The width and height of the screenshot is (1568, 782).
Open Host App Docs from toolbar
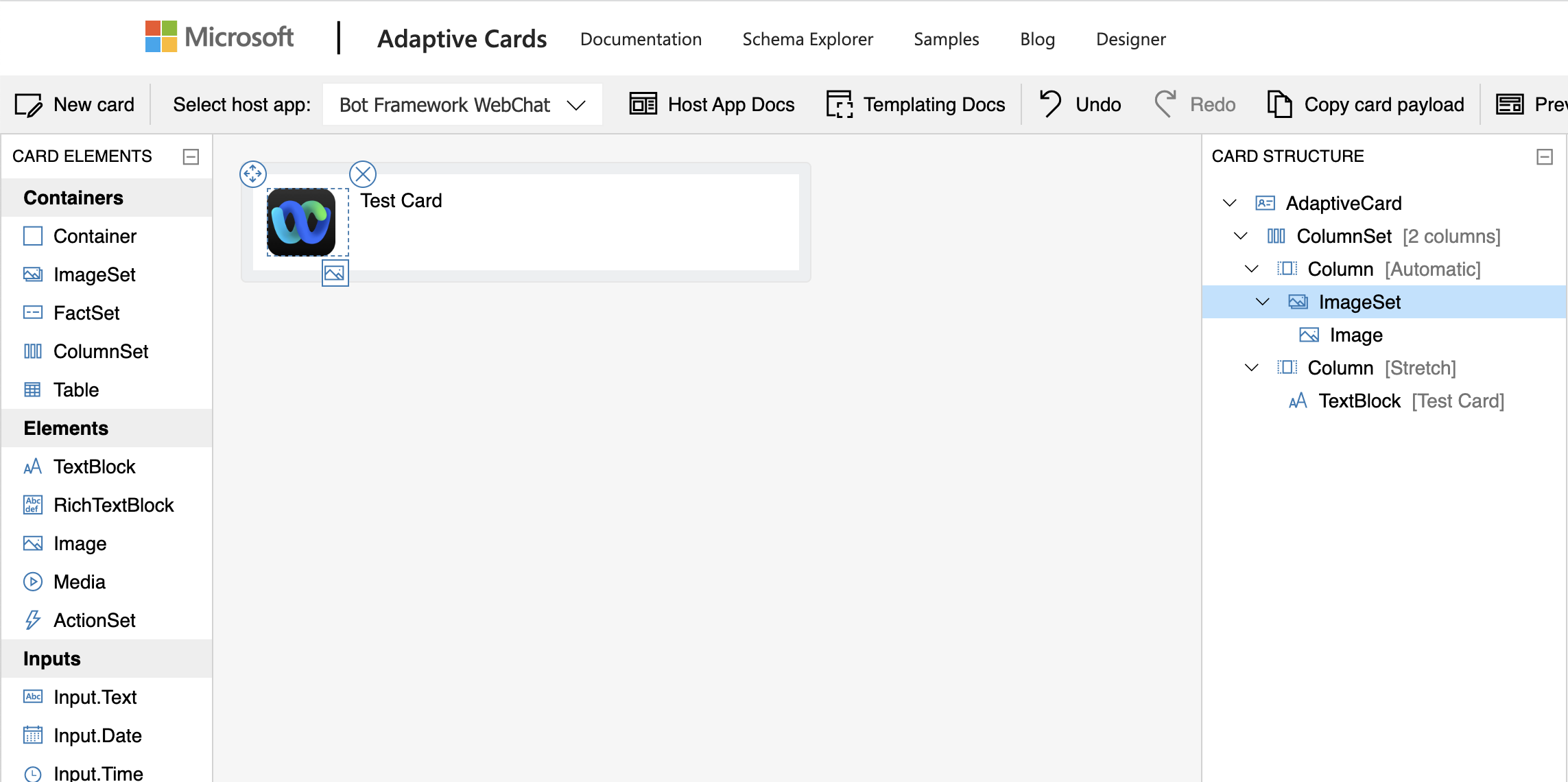tap(712, 104)
